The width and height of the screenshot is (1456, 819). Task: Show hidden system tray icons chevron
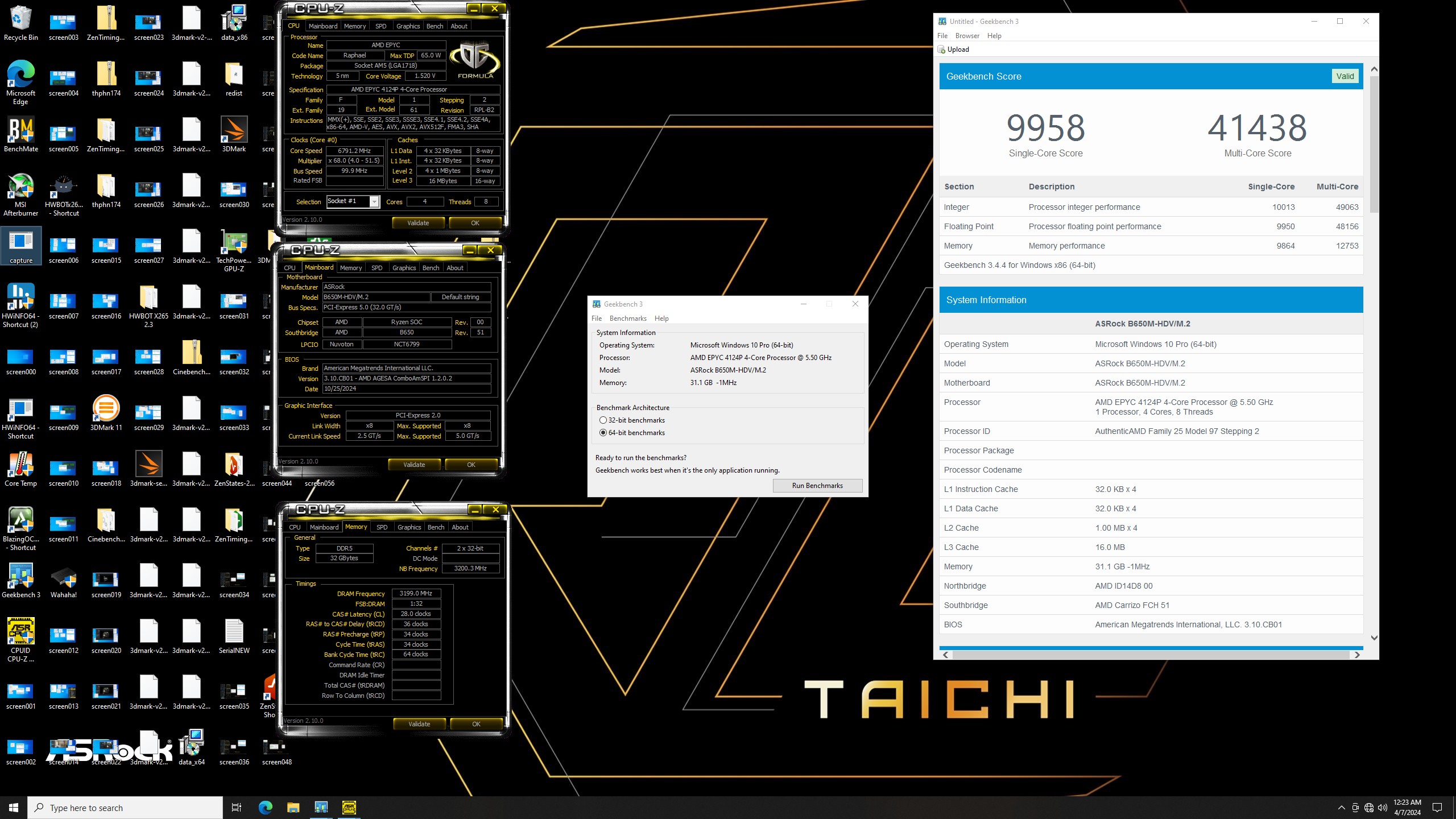tap(1341, 808)
